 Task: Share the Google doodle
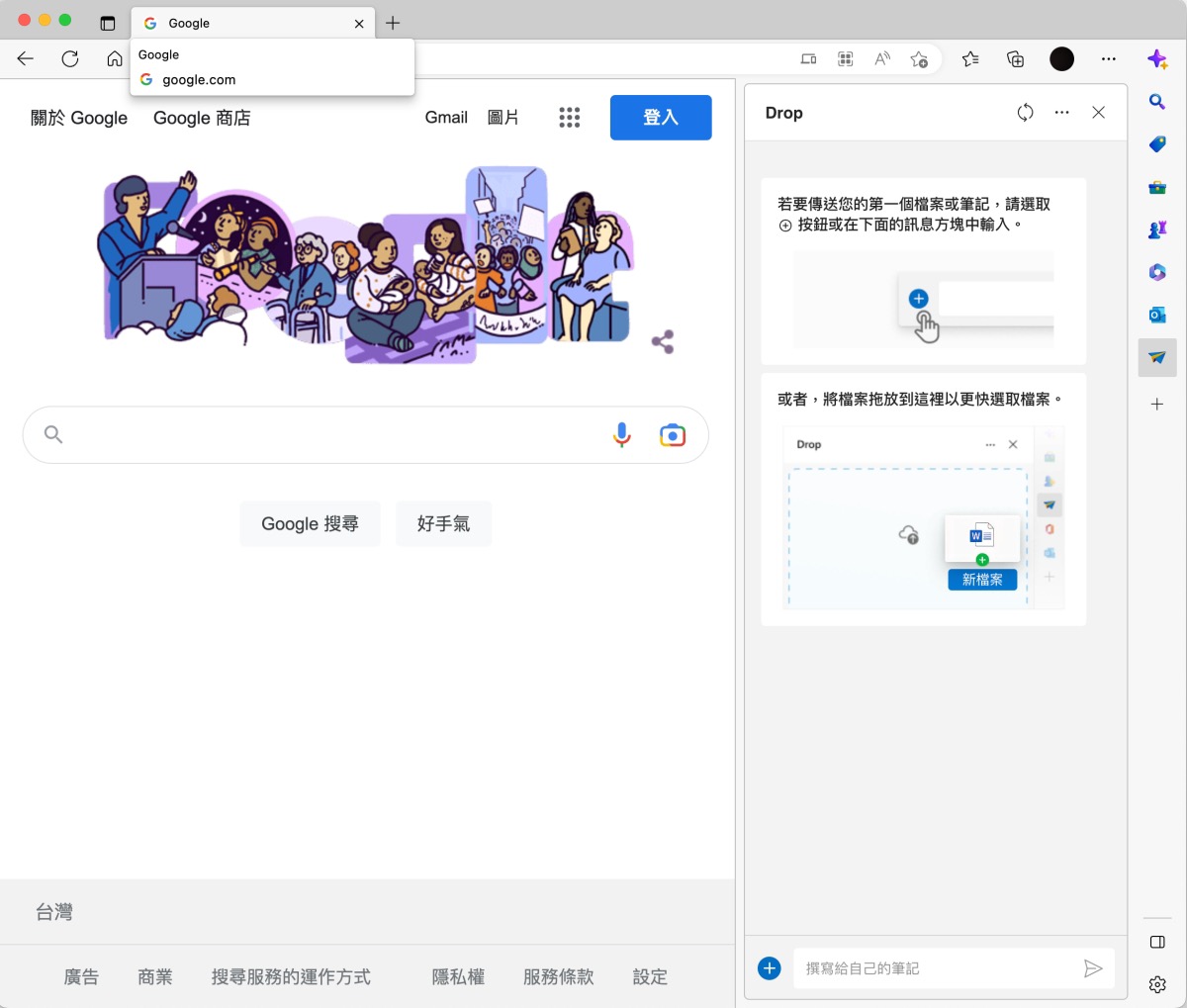coord(663,342)
